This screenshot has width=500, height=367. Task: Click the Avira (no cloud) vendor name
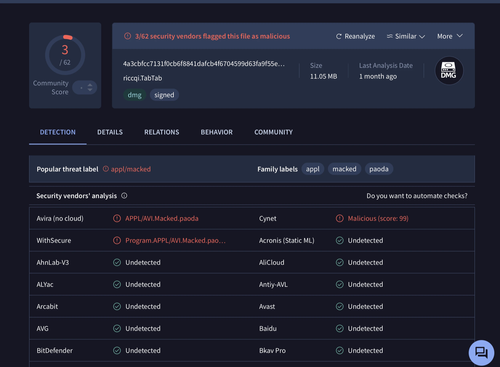60,219
